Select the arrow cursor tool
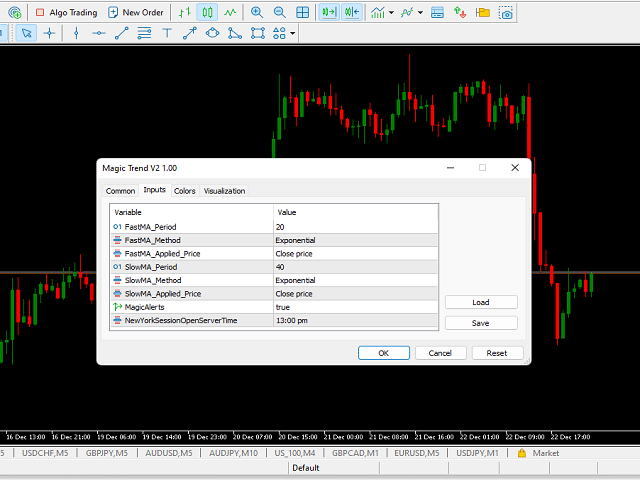The image size is (640, 480). [x=27, y=33]
